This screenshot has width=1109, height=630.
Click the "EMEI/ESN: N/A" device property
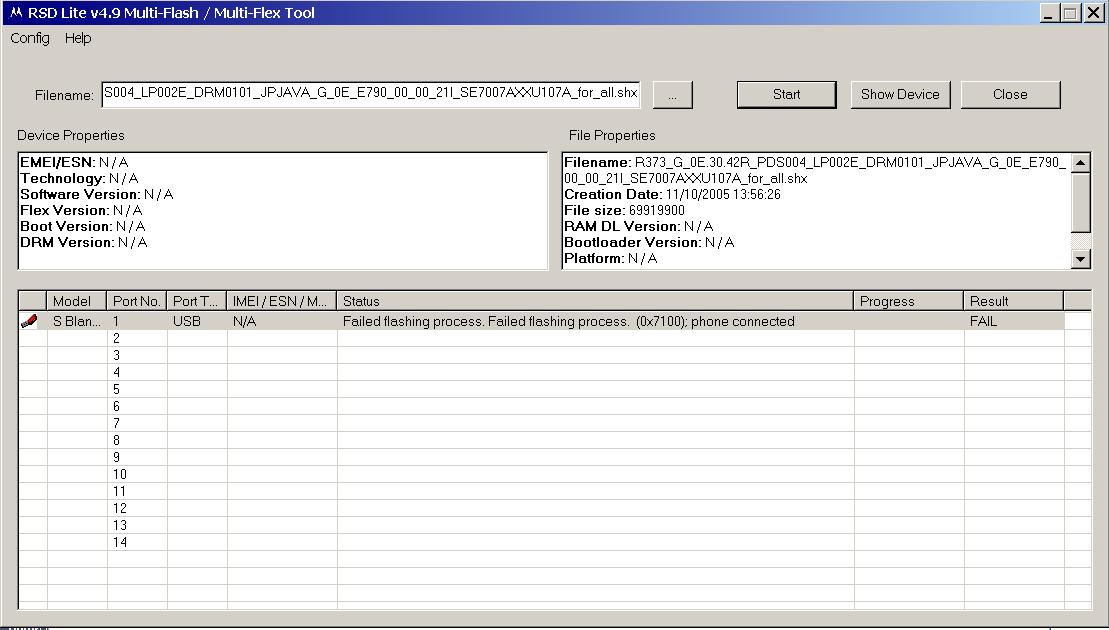tap(74, 163)
